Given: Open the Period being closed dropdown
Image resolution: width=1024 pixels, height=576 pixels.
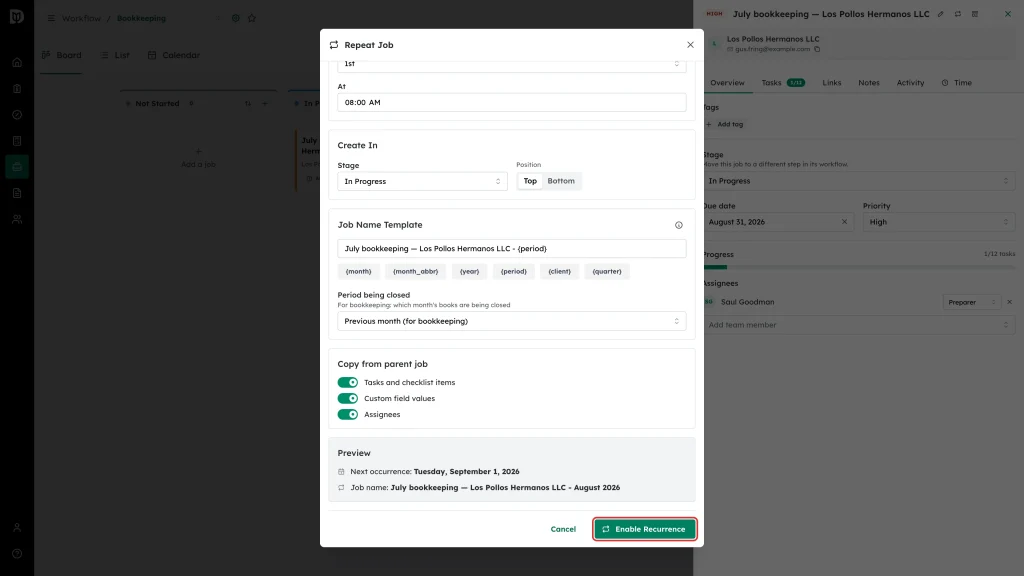Looking at the screenshot, I should pos(511,321).
